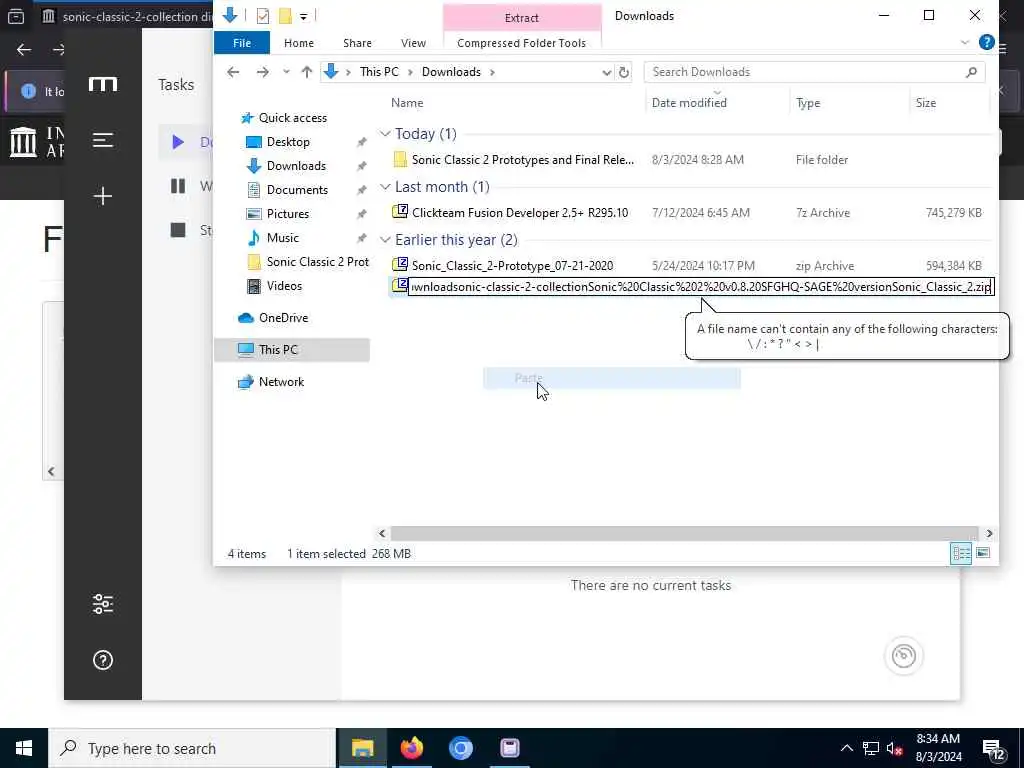Select Network in the navigation pane
This screenshot has height=768, width=1024.
pos(281,382)
